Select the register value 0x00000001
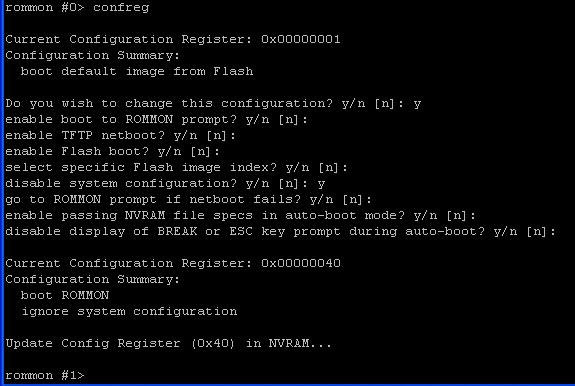This screenshot has width=575, height=386. [301, 39]
